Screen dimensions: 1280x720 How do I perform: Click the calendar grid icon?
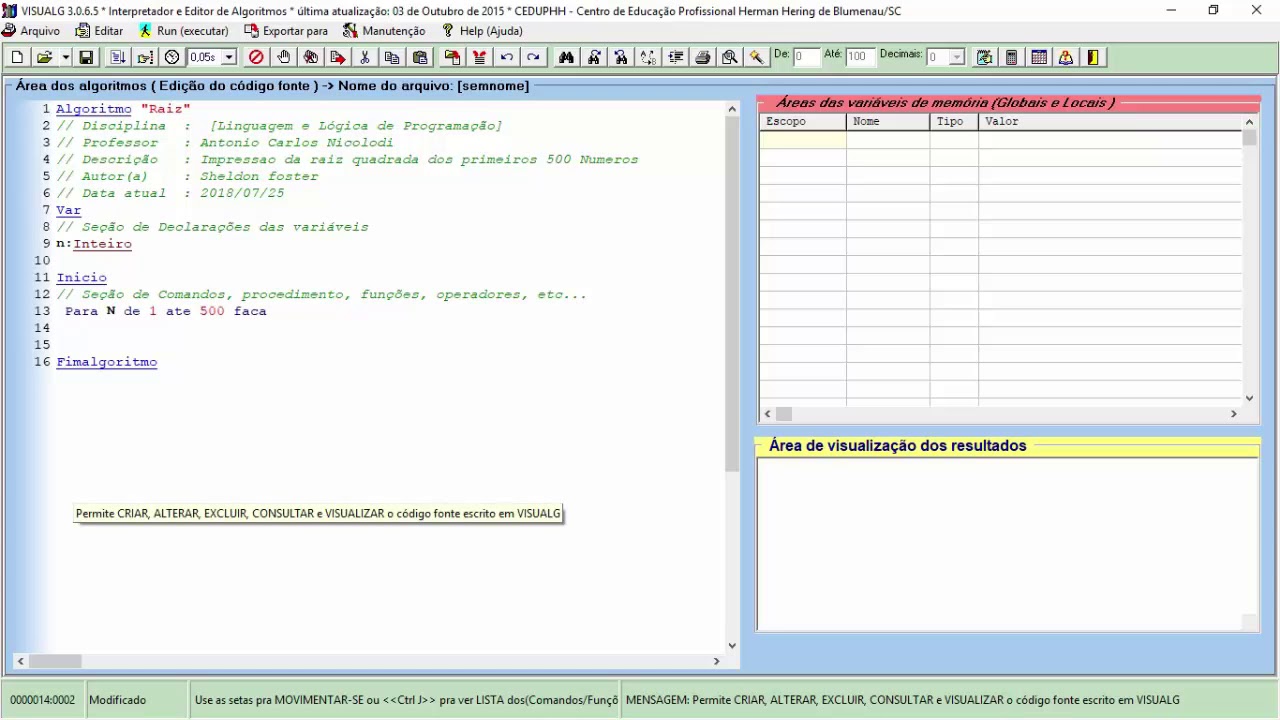(x=1039, y=58)
